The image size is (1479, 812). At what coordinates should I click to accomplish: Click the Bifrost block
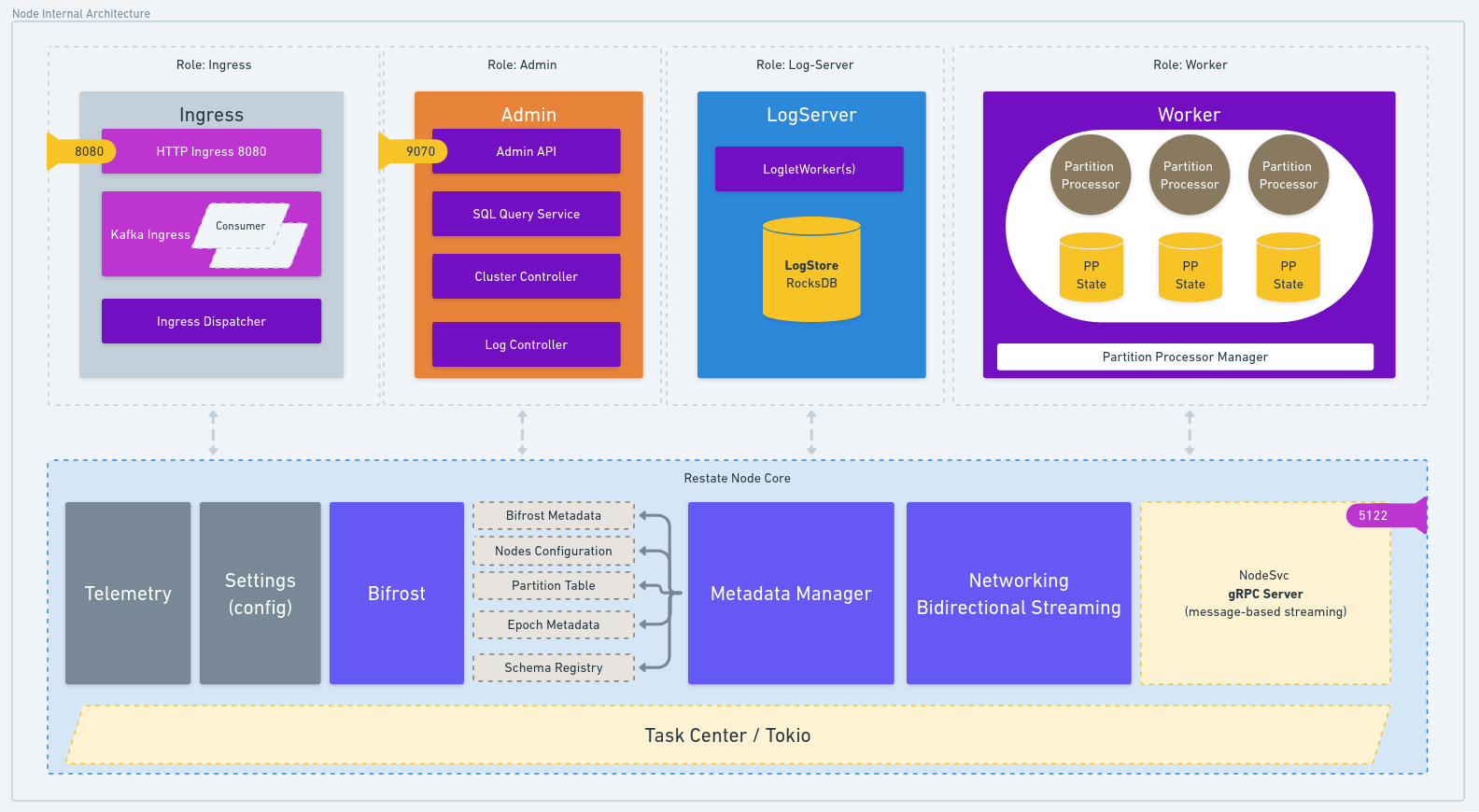click(x=397, y=594)
